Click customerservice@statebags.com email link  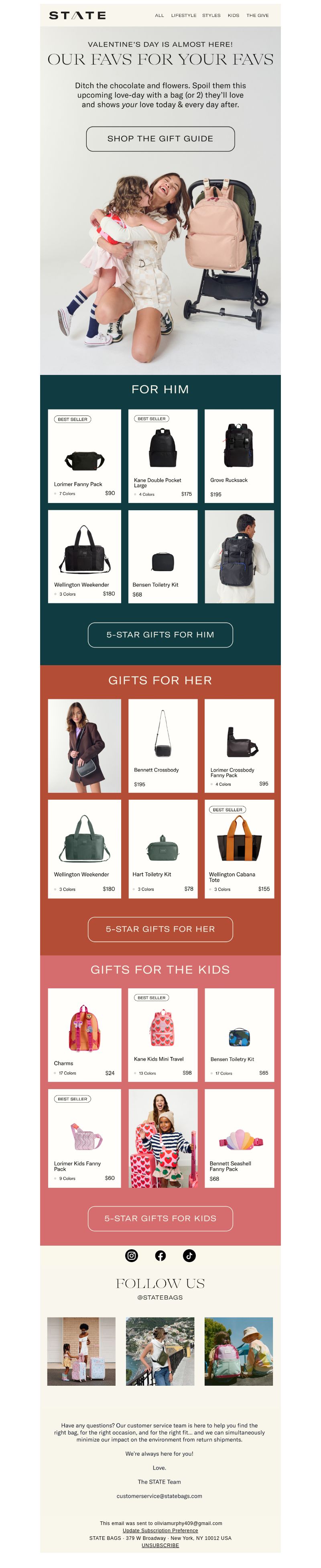[x=159, y=1496]
